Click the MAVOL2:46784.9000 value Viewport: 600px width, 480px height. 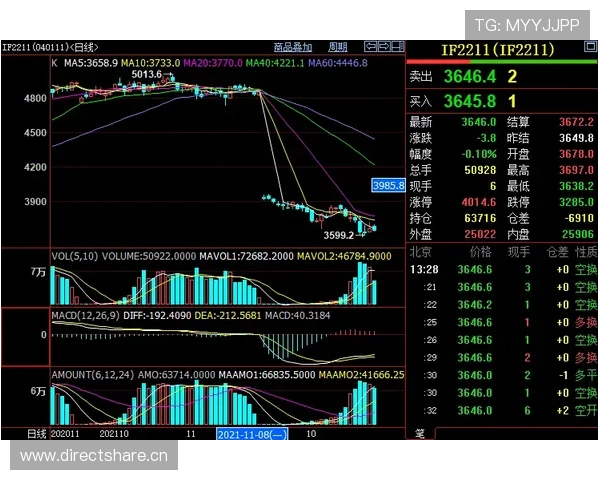click(x=344, y=256)
